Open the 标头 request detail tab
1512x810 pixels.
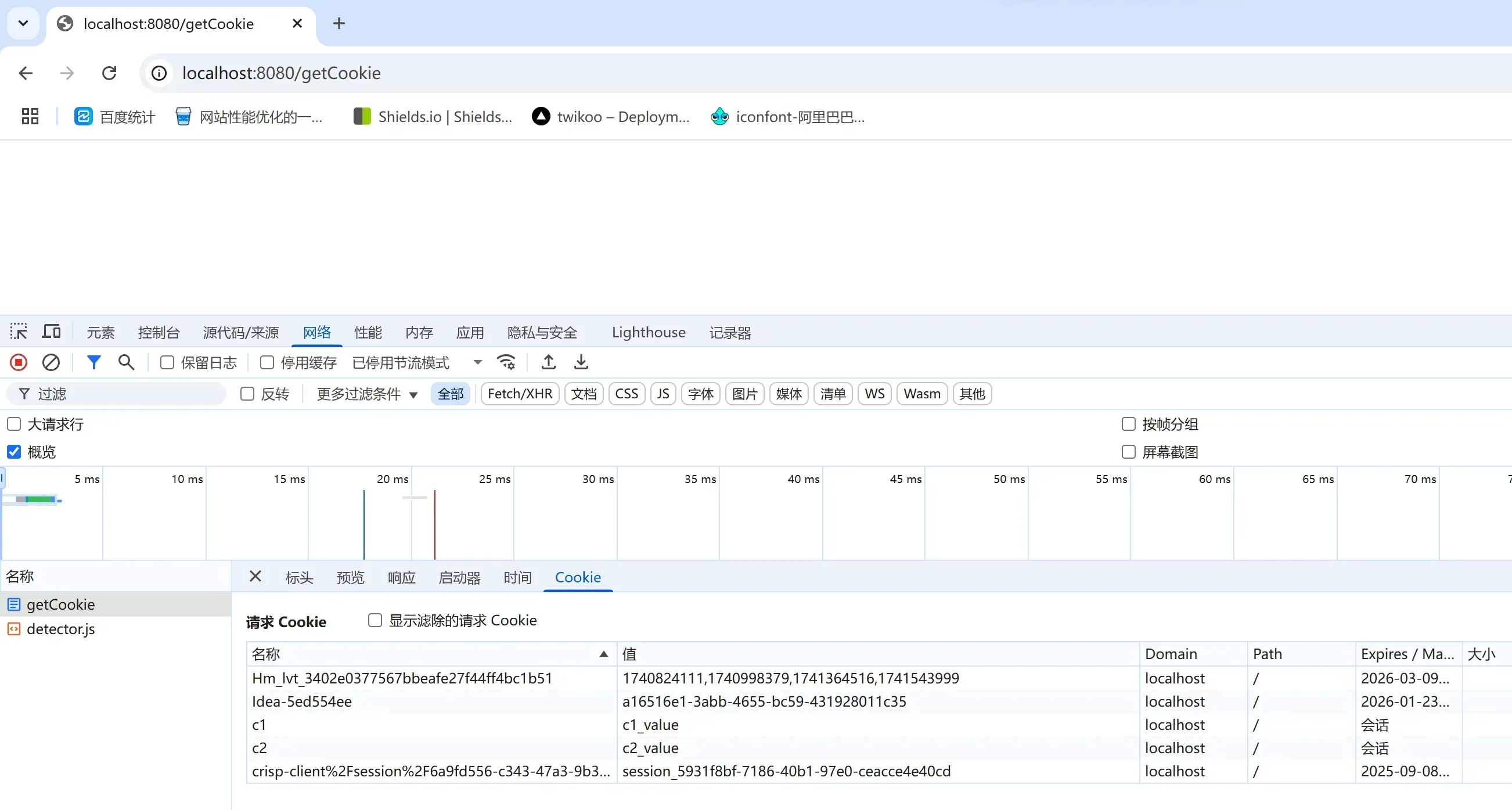tap(299, 578)
